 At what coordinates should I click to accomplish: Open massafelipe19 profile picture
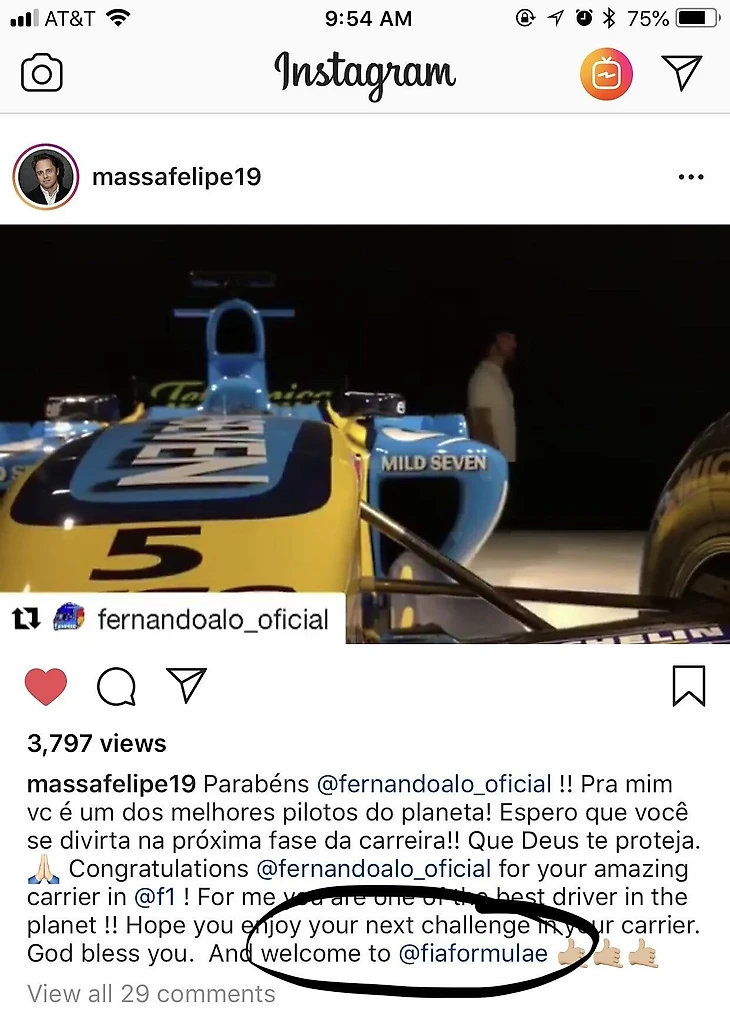46,176
